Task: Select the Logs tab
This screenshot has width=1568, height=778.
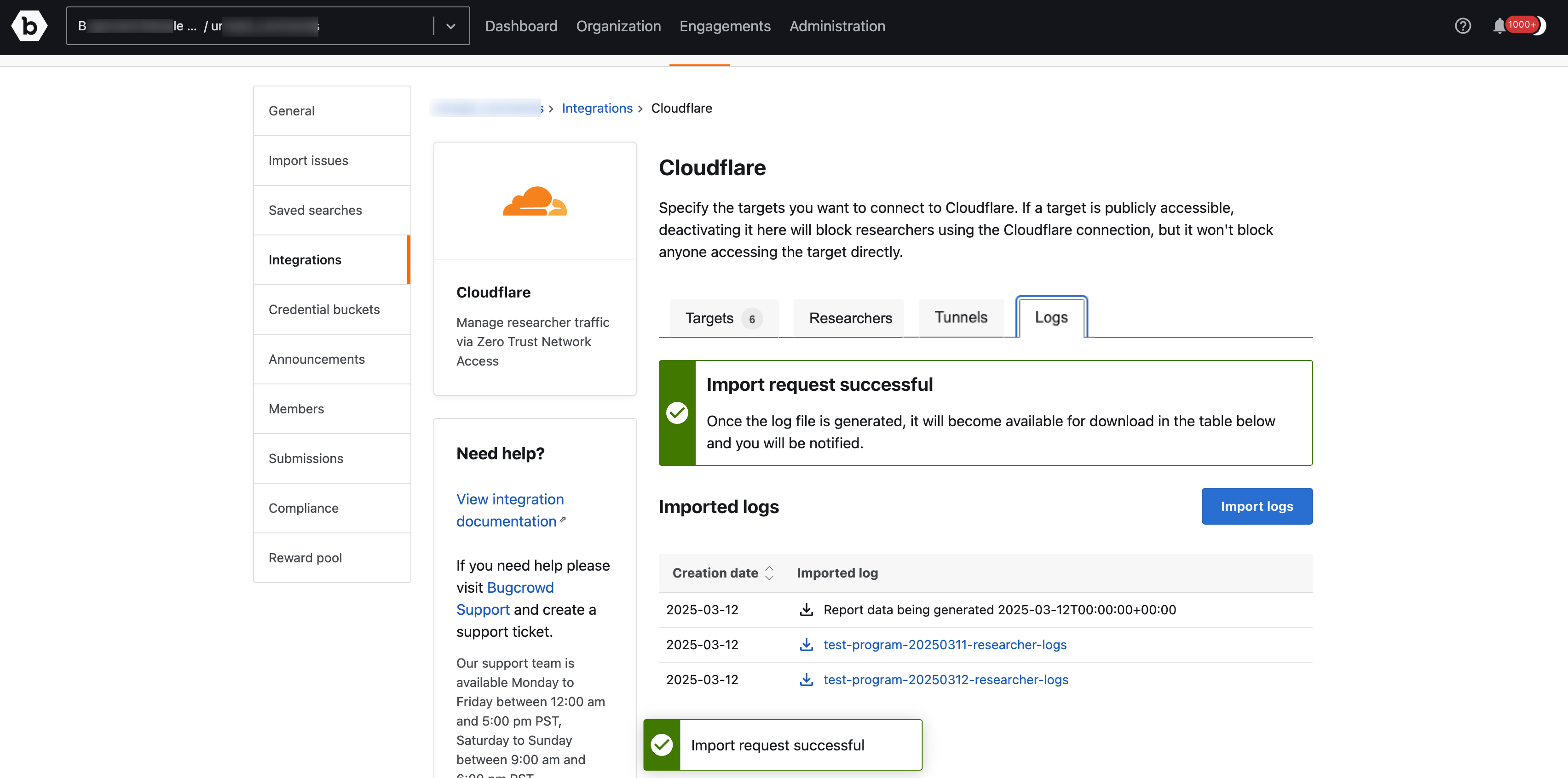Action: (x=1051, y=318)
